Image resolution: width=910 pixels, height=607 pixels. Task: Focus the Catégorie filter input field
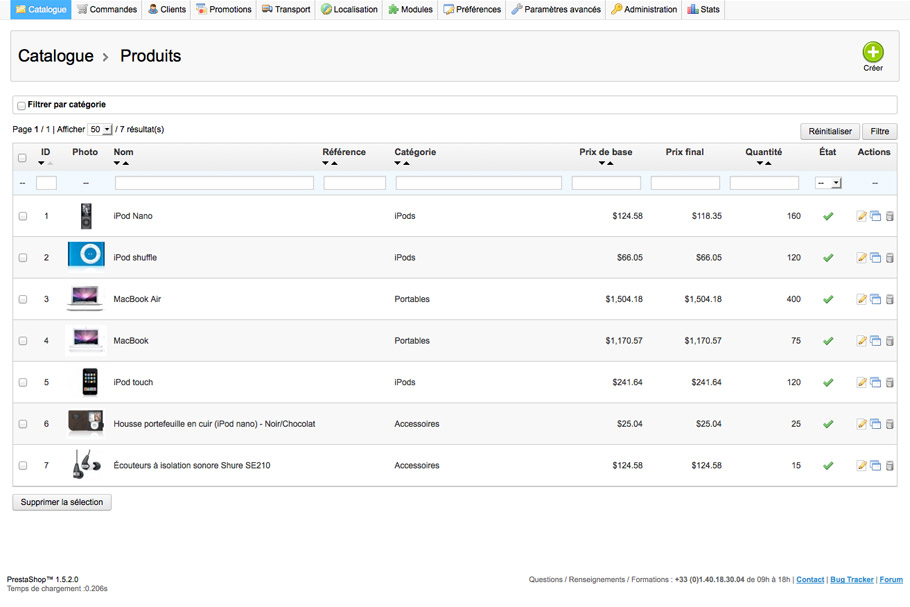tap(478, 183)
